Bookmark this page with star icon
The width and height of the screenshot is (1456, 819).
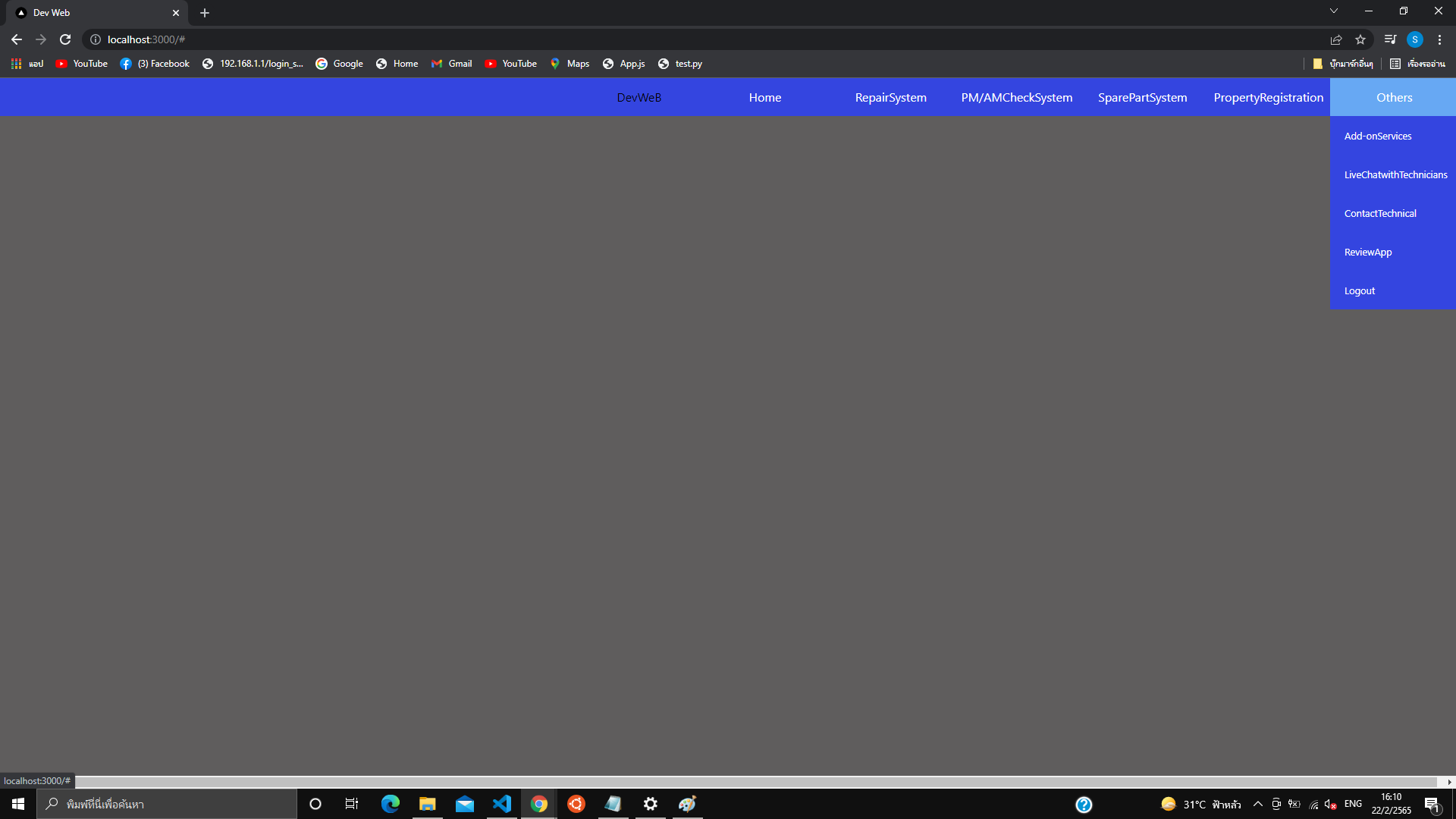1360,39
